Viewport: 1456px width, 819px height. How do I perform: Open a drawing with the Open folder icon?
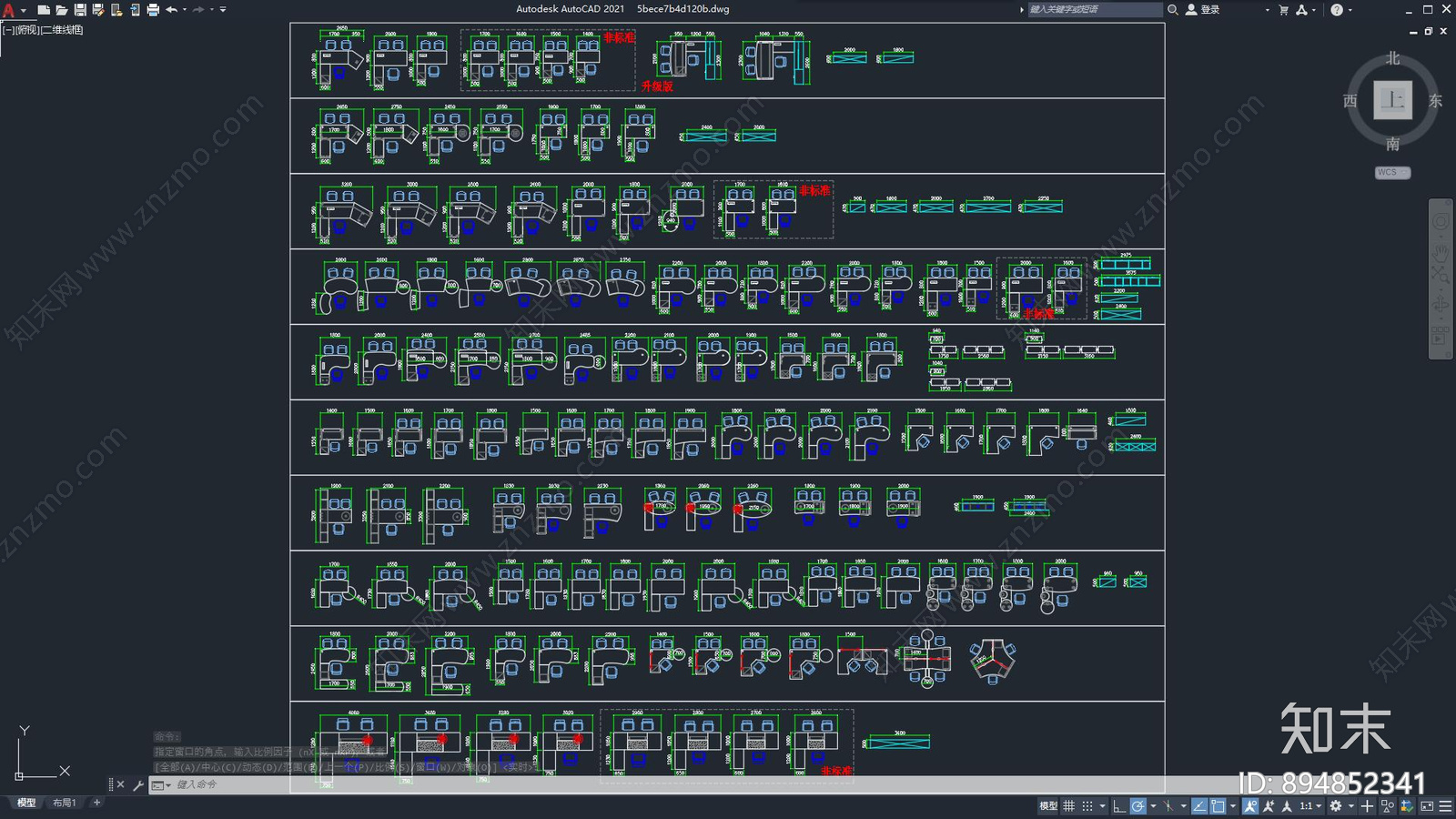62,10
